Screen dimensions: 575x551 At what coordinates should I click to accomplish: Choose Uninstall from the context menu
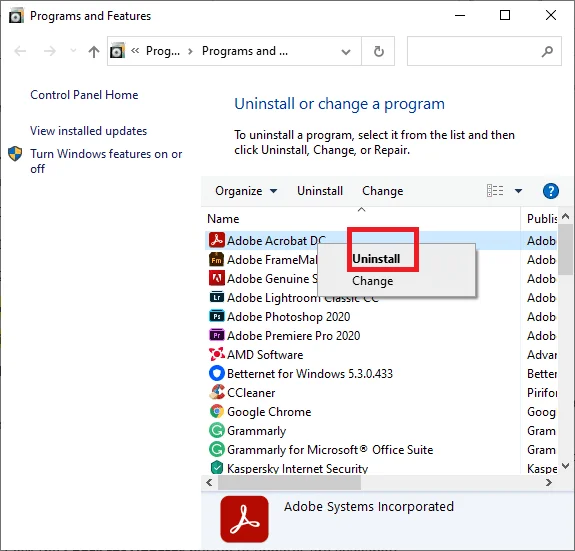click(376, 259)
